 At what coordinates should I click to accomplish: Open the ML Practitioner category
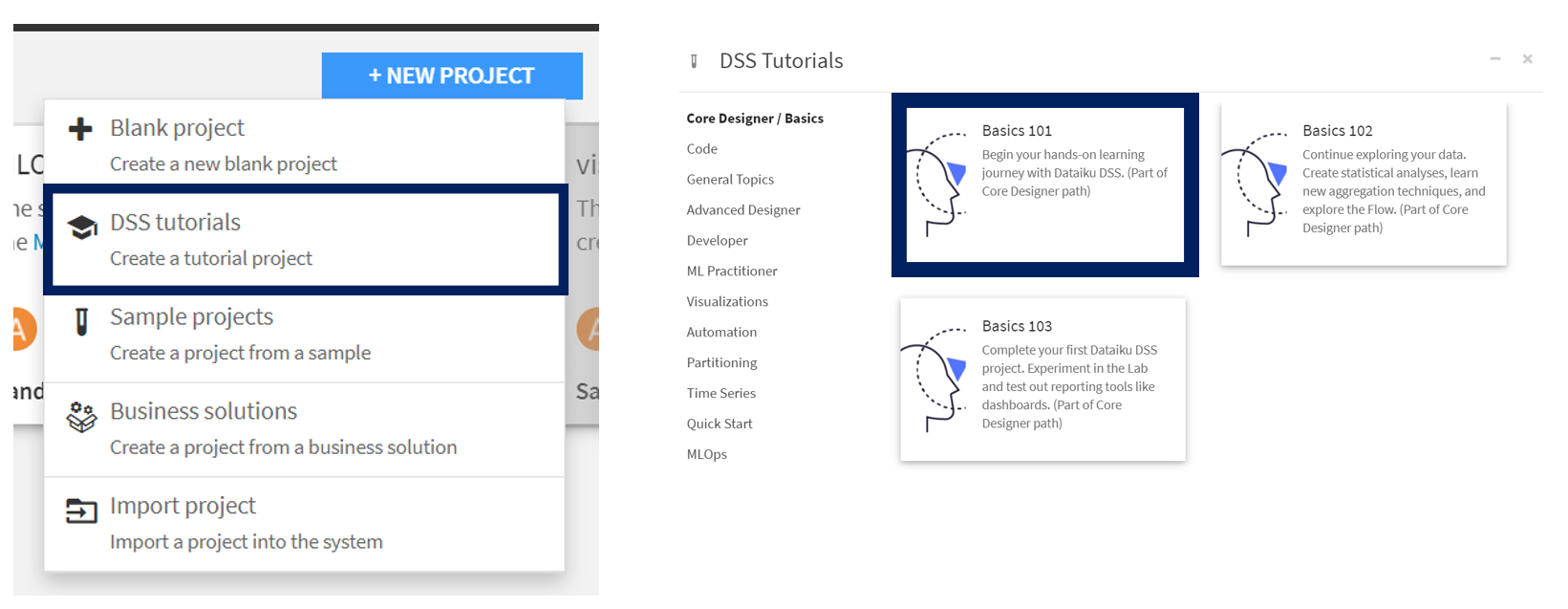(732, 272)
